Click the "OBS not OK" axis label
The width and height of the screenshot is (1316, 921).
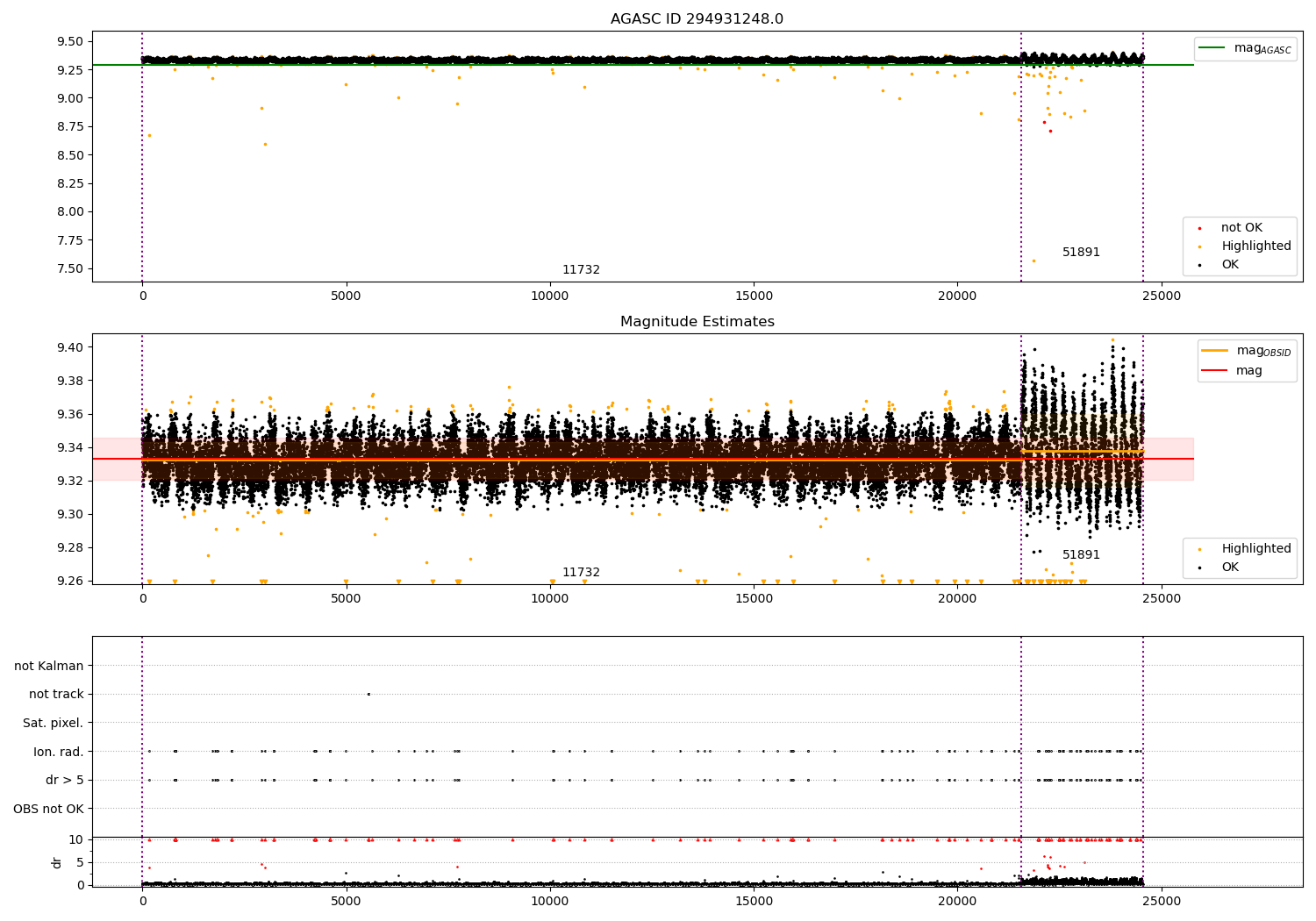[x=49, y=809]
